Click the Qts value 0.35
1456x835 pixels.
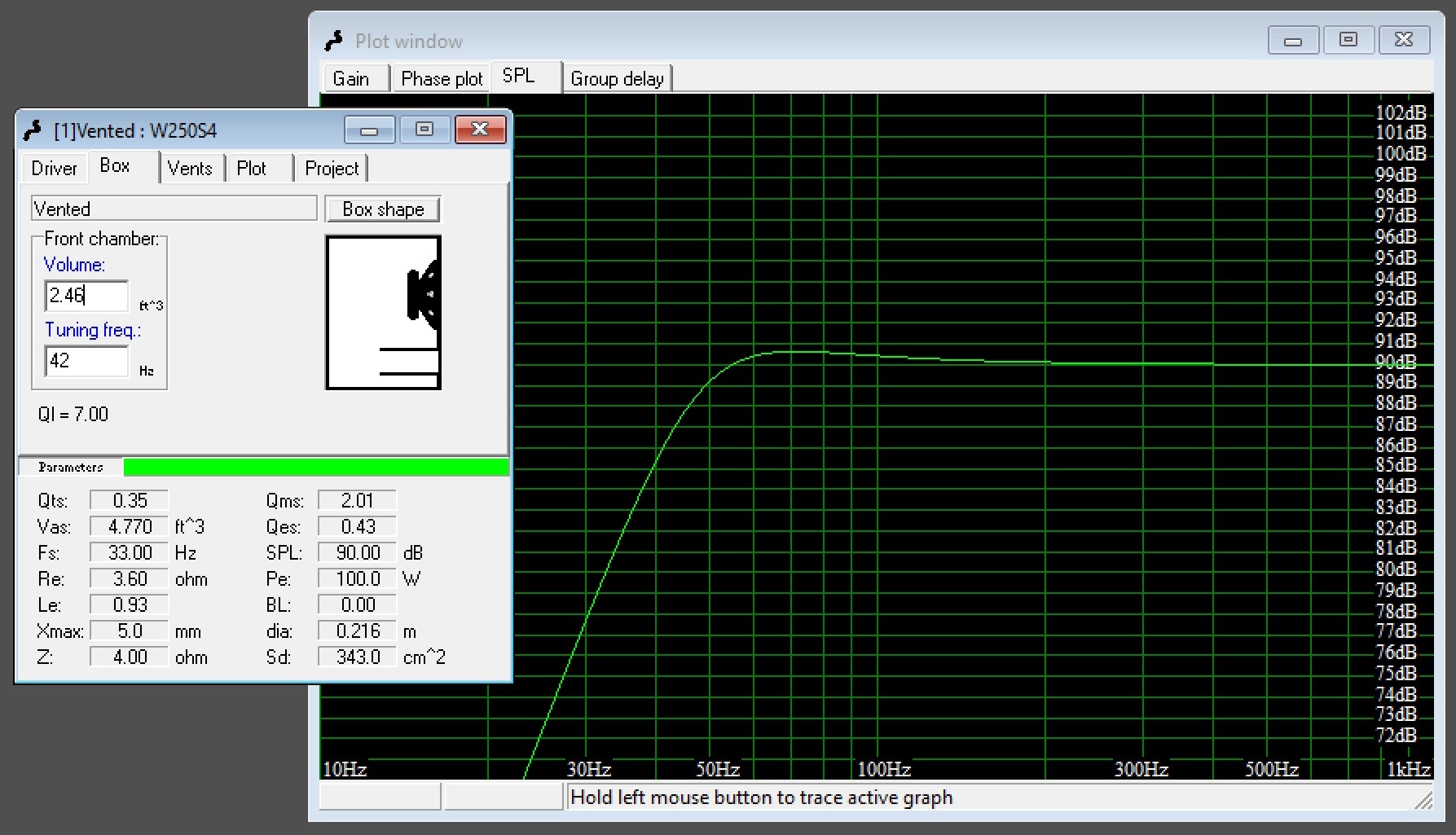[x=130, y=500]
